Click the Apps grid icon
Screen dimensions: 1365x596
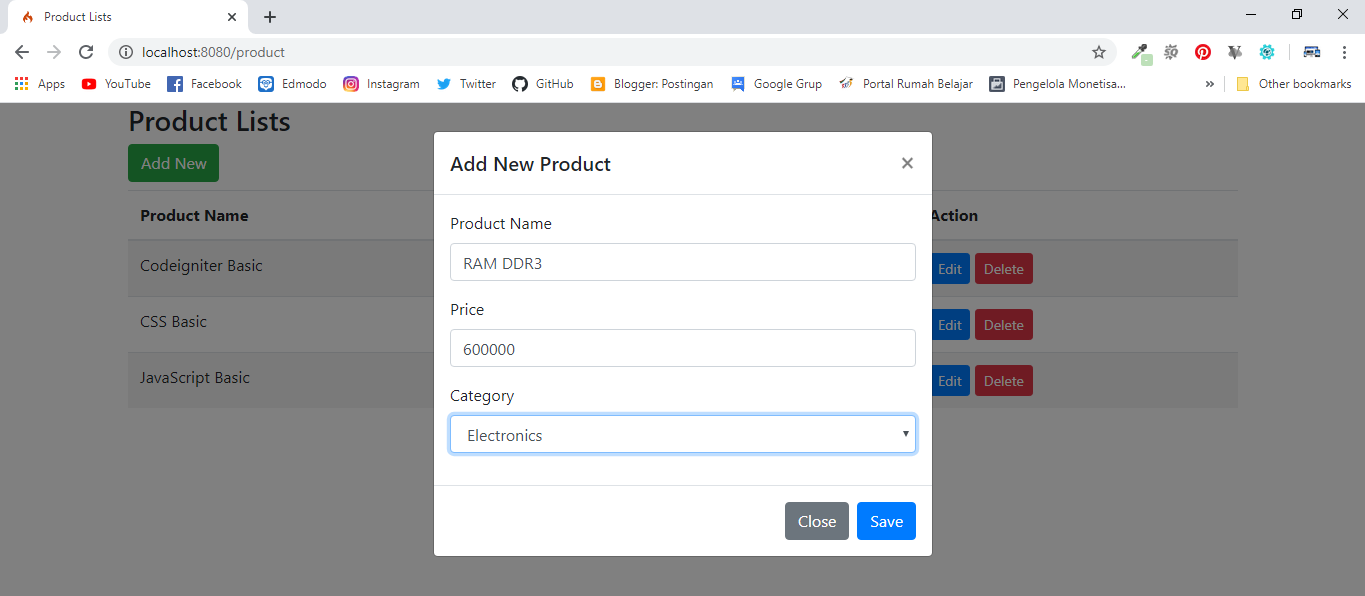[21, 84]
